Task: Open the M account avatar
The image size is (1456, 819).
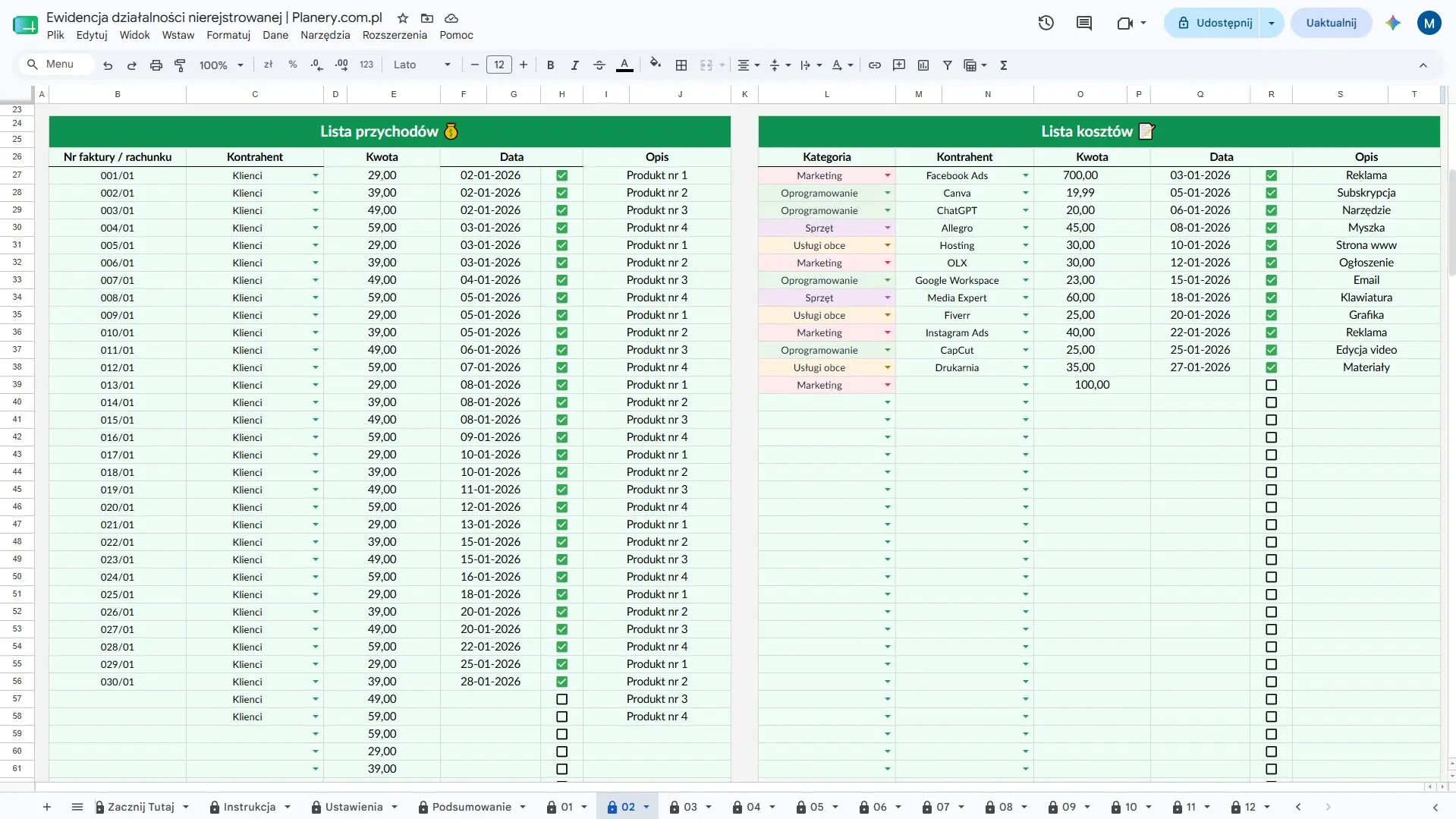Action: click(1429, 23)
